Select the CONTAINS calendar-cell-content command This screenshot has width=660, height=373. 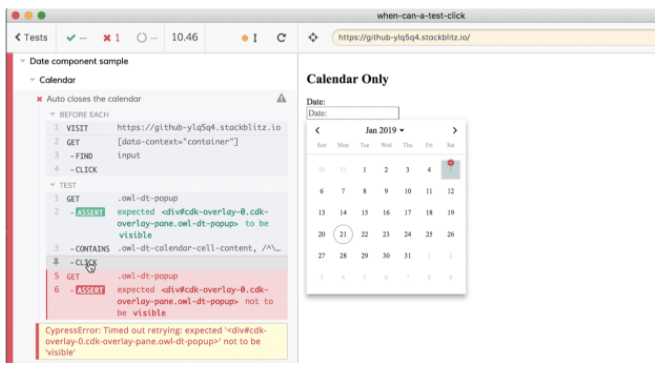pos(167,248)
